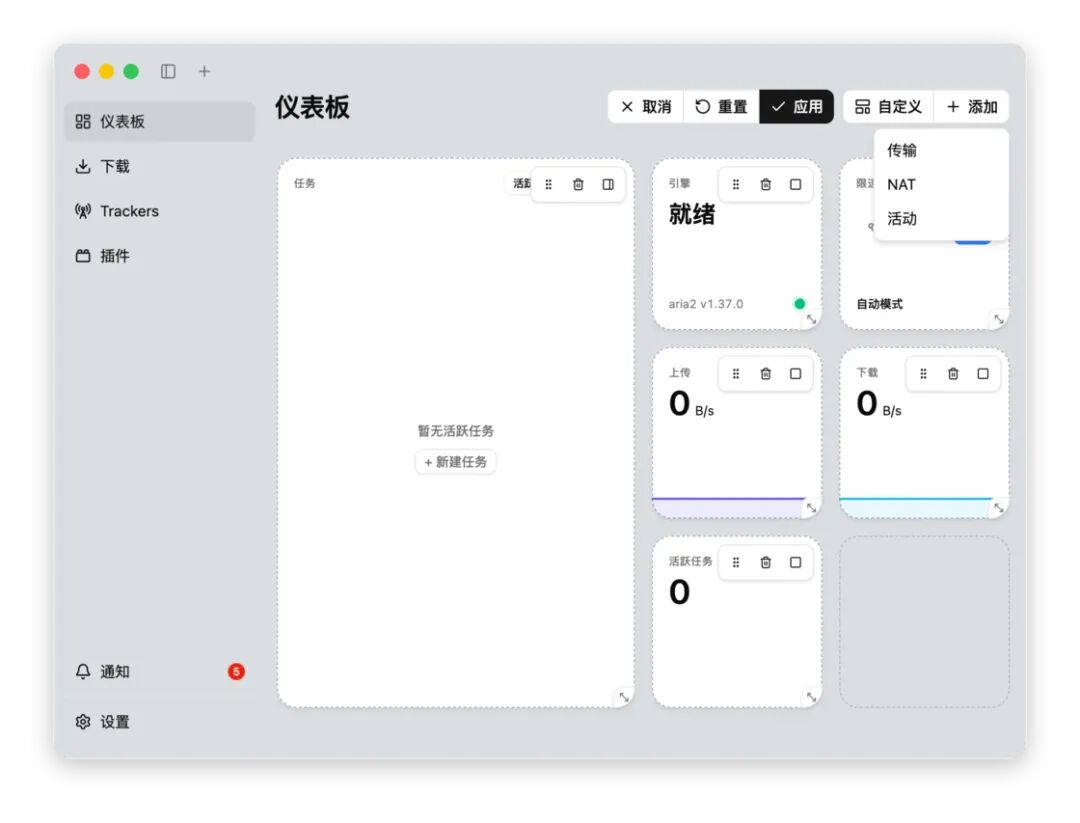Click the 新建任务 button

tap(456, 462)
